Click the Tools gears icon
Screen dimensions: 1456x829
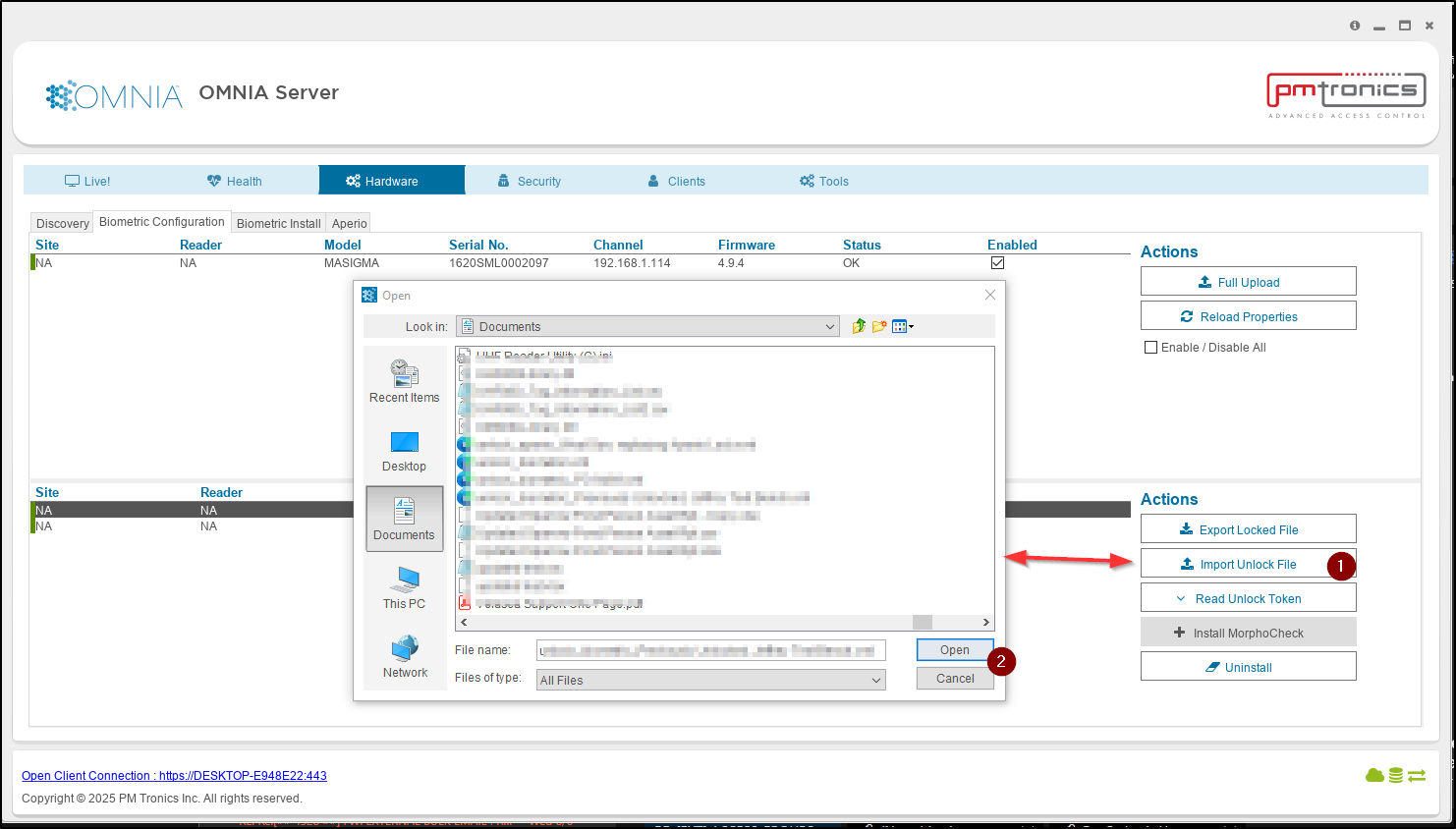point(807,181)
